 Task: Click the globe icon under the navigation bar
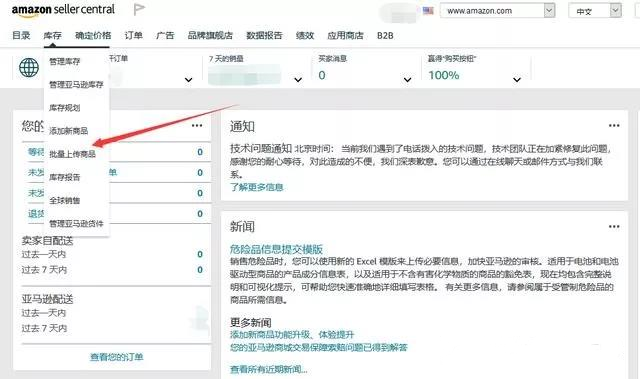pyautogui.click(x=29, y=67)
